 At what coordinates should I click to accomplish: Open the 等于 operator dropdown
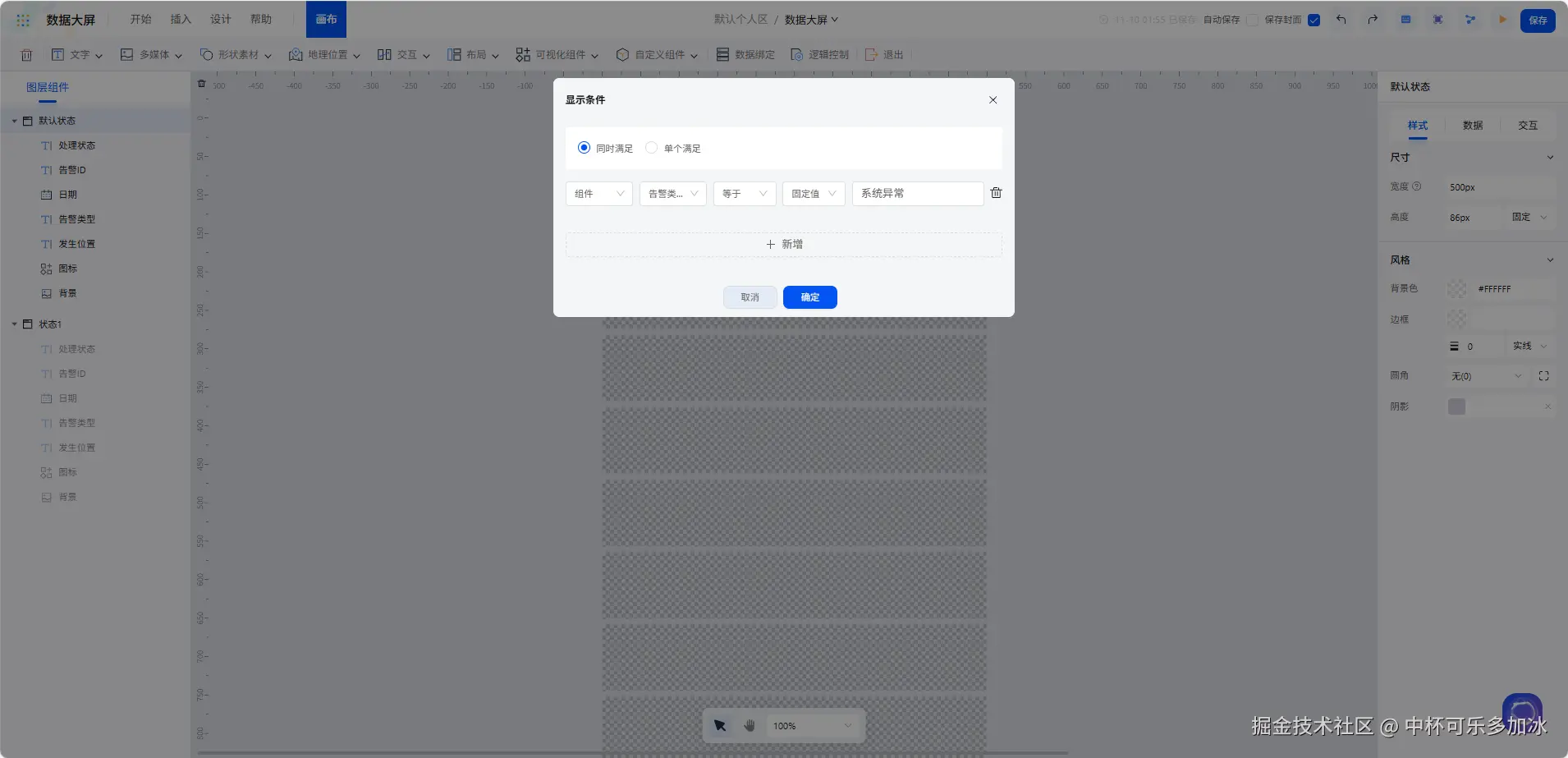click(x=745, y=194)
